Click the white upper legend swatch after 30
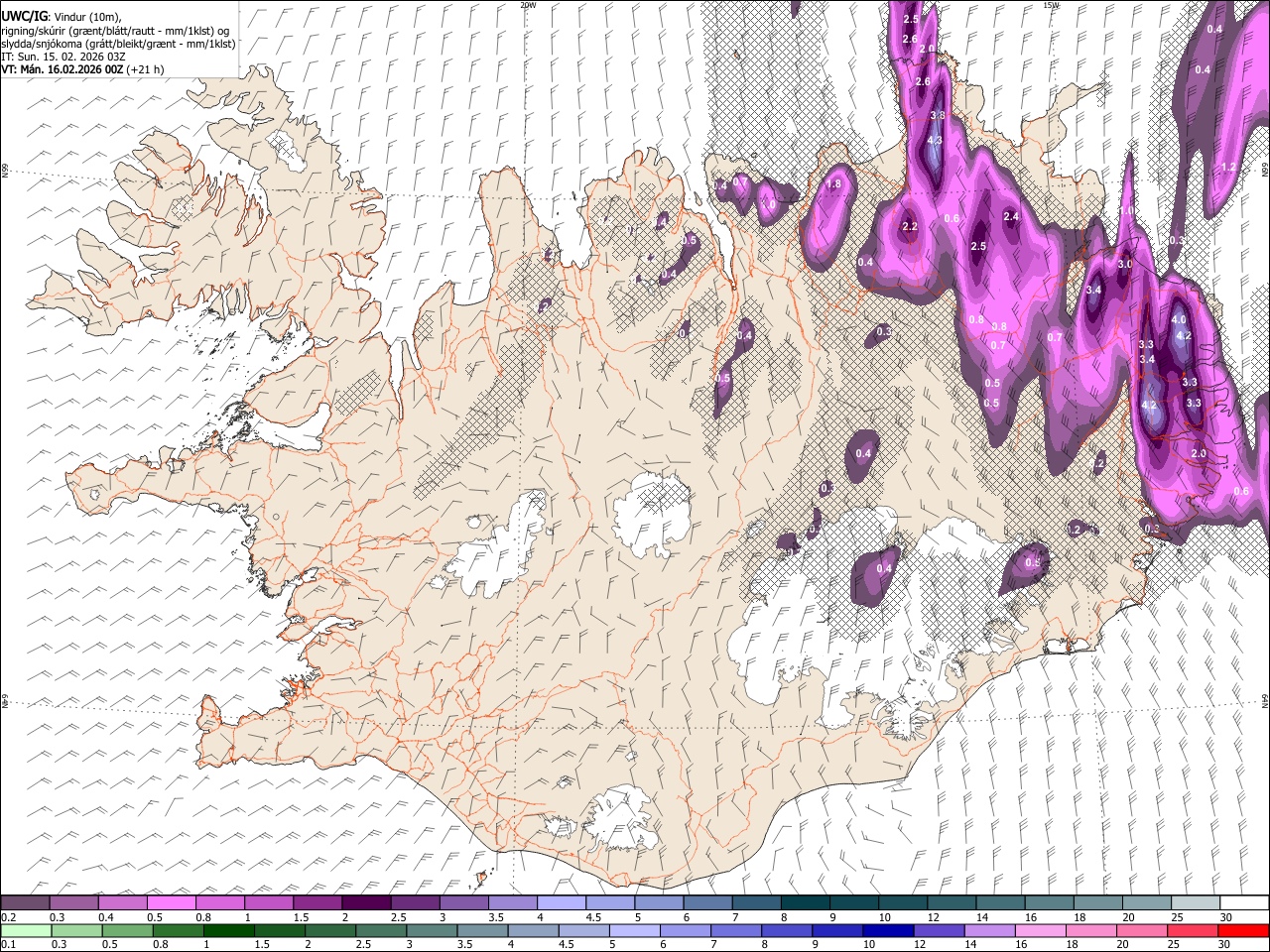This screenshot has width=1270, height=952. pyautogui.click(x=1245, y=902)
